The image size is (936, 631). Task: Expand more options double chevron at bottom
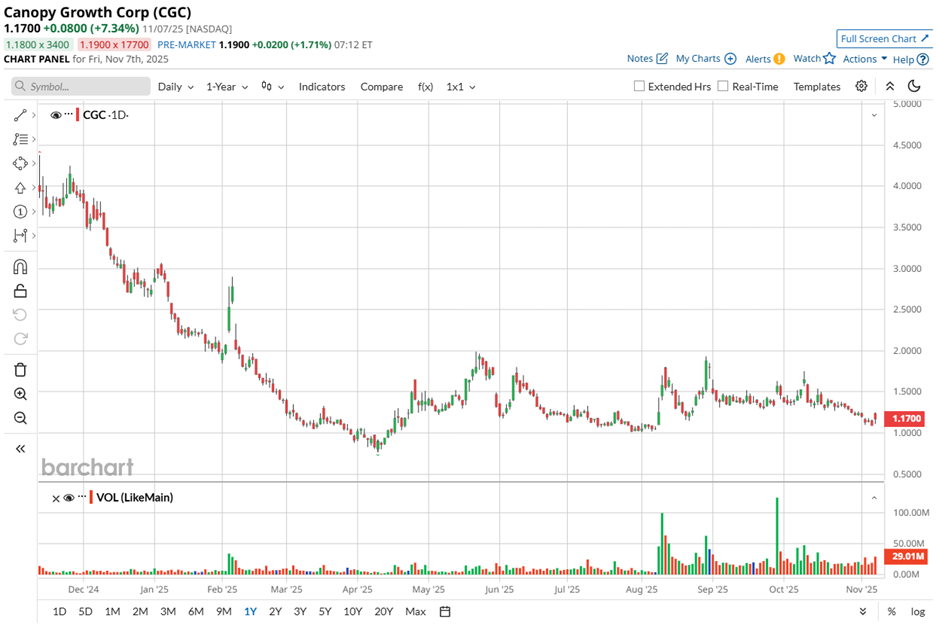tap(863, 611)
